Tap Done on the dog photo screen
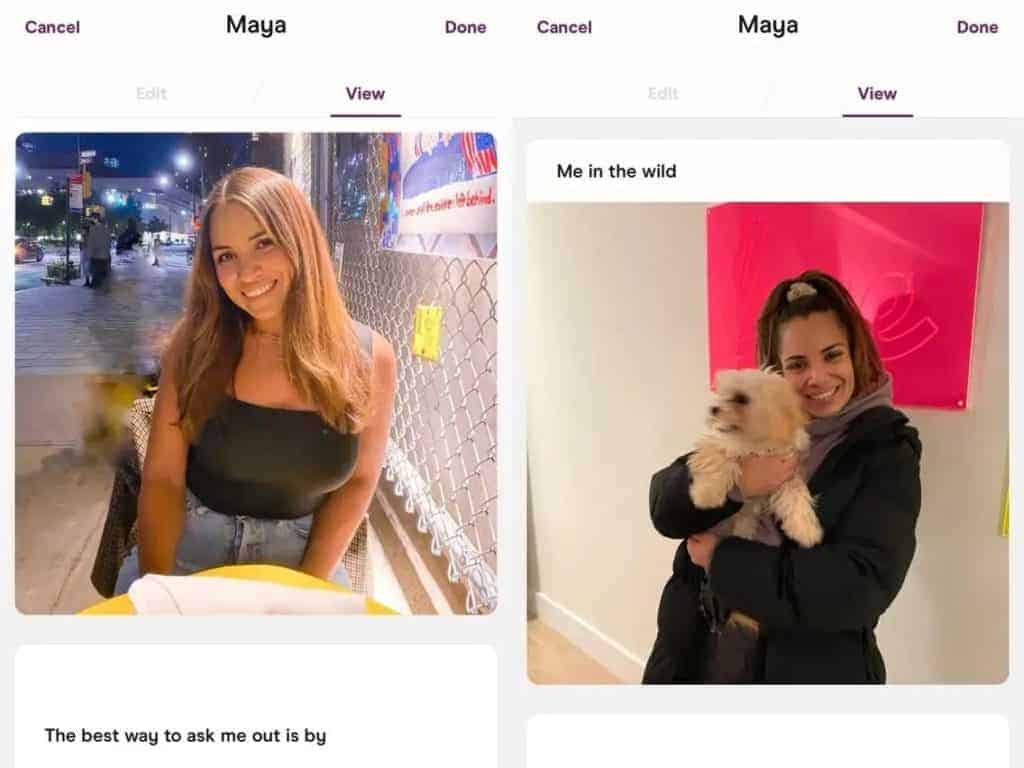1024x768 pixels. [978, 27]
